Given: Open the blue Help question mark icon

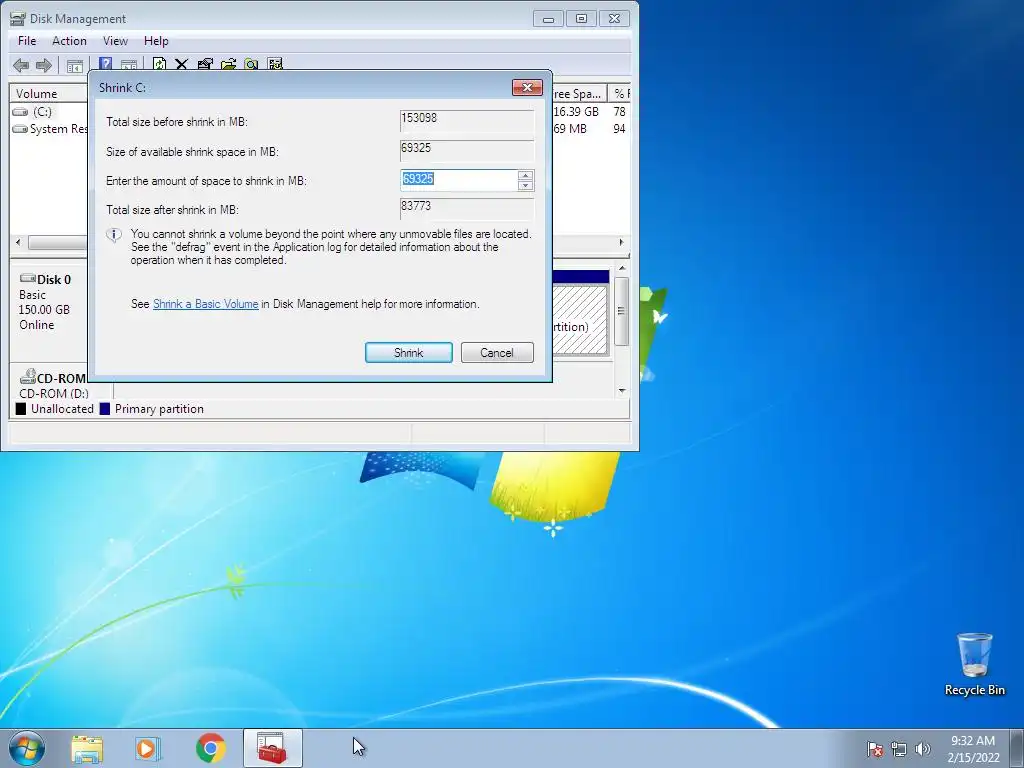Looking at the screenshot, I should [x=105, y=64].
